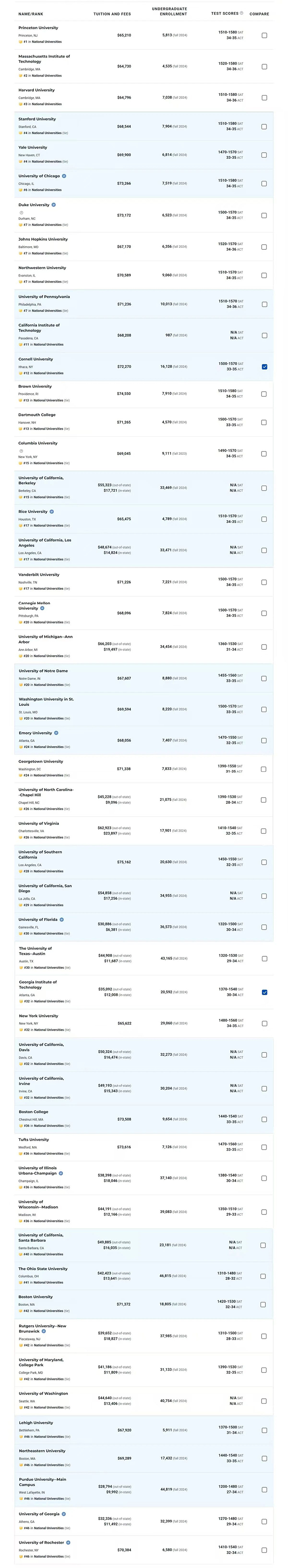Click the blue badge beside University of Florida
The image size is (288, 1568).
(61, 919)
